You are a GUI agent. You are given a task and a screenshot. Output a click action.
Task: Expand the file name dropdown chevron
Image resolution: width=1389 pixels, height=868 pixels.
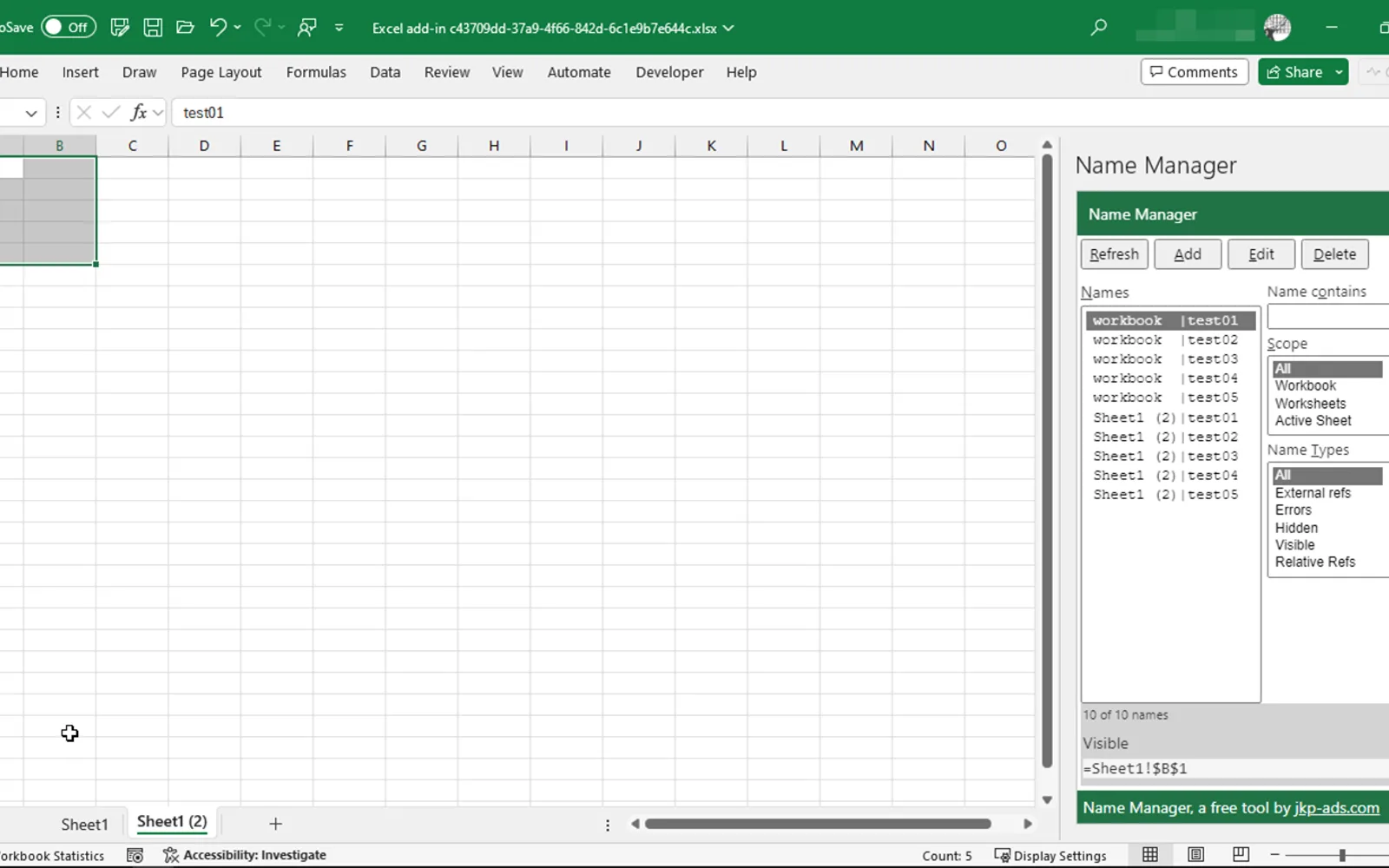pyautogui.click(x=728, y=28)
